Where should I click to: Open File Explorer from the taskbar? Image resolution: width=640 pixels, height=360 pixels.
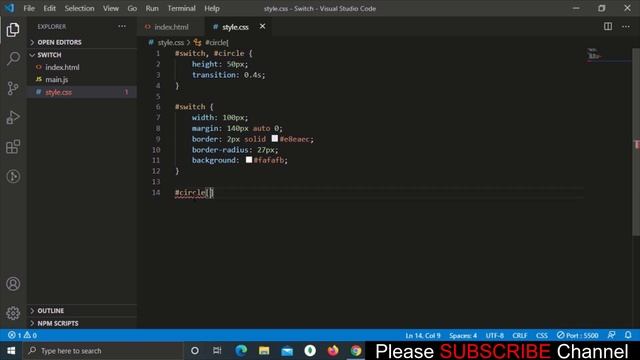[264, 351]
